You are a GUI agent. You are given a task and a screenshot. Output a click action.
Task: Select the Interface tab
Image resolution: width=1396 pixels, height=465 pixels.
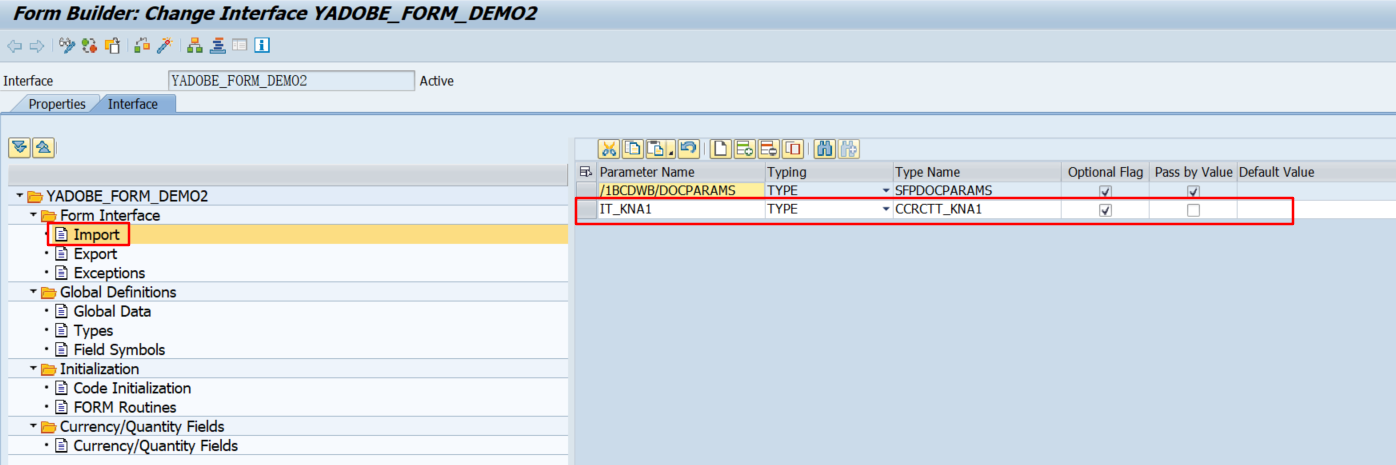[133, 104]
